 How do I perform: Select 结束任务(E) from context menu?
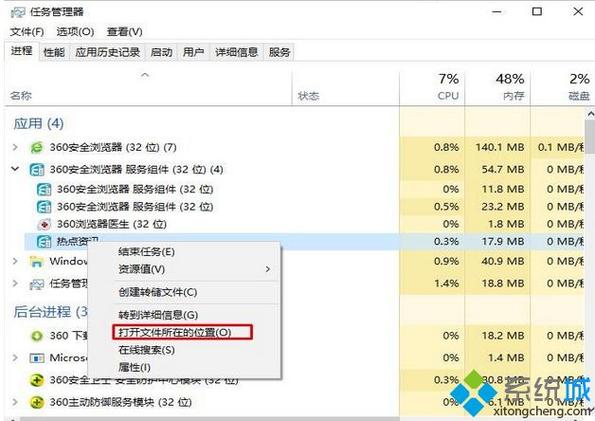coord(146,252)
